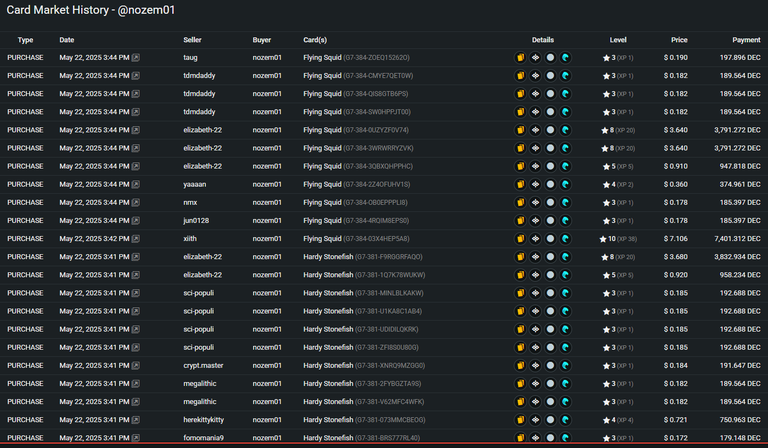Click the water element icon in the xiith row
Screen dimensions: 768x448
pyautogui.click(x=566, y=239)
